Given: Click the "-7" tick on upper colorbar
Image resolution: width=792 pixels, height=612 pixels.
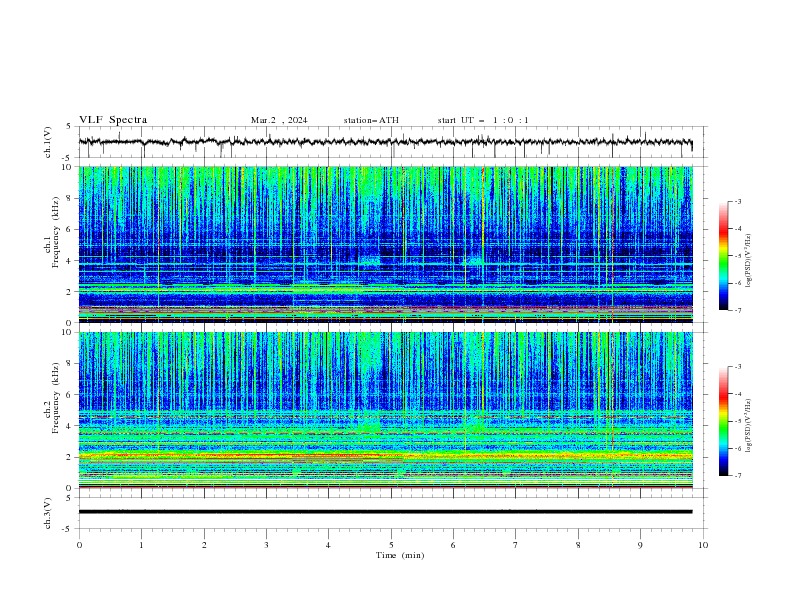Looking at the screenshot, I should 737,310.
